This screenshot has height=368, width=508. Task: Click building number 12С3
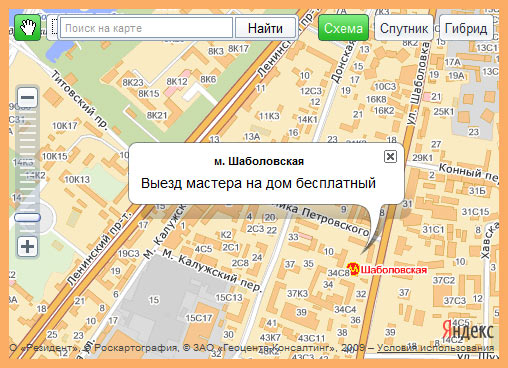tap(311, 91)
